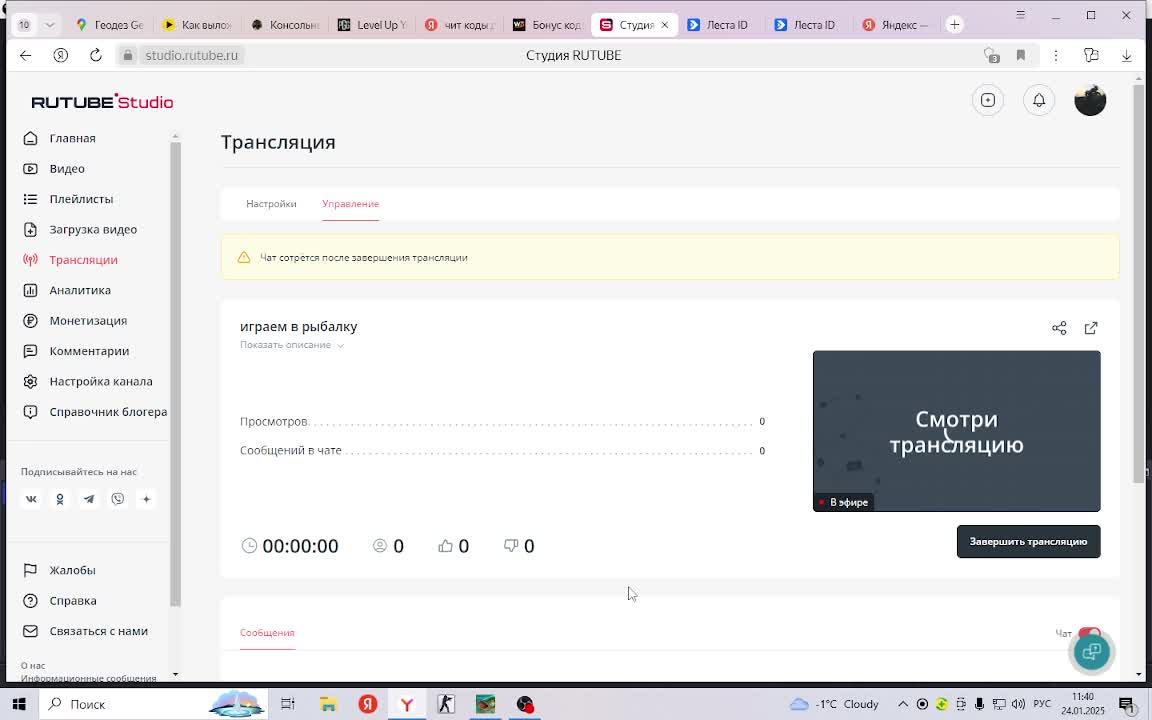Click the Telegram social icon
The image size is (1152, 720).
89,500
